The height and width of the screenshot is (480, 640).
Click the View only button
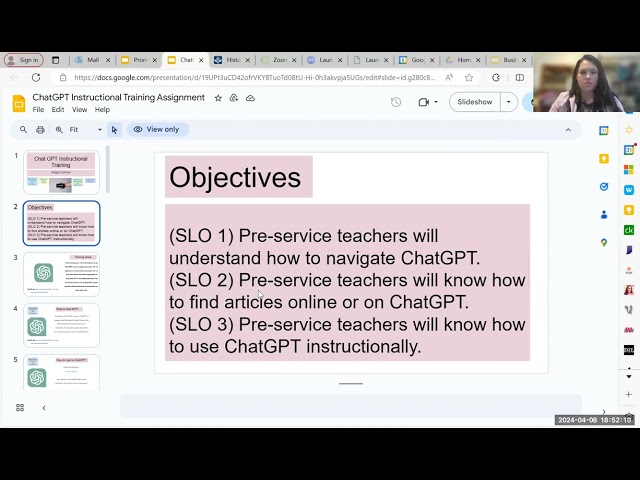tap(157, 129)
